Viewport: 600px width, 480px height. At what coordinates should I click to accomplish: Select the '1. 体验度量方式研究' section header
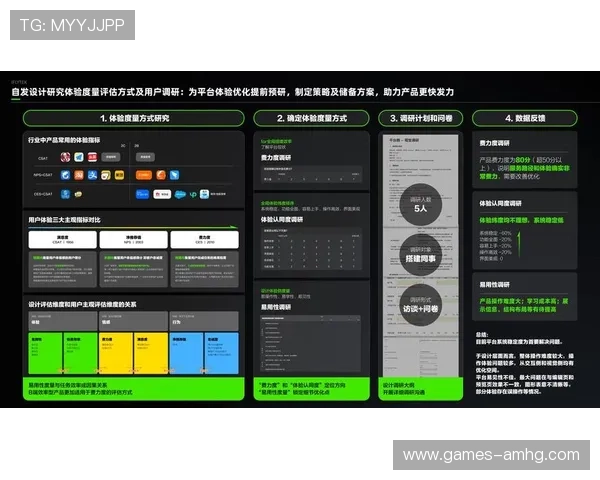134,118
